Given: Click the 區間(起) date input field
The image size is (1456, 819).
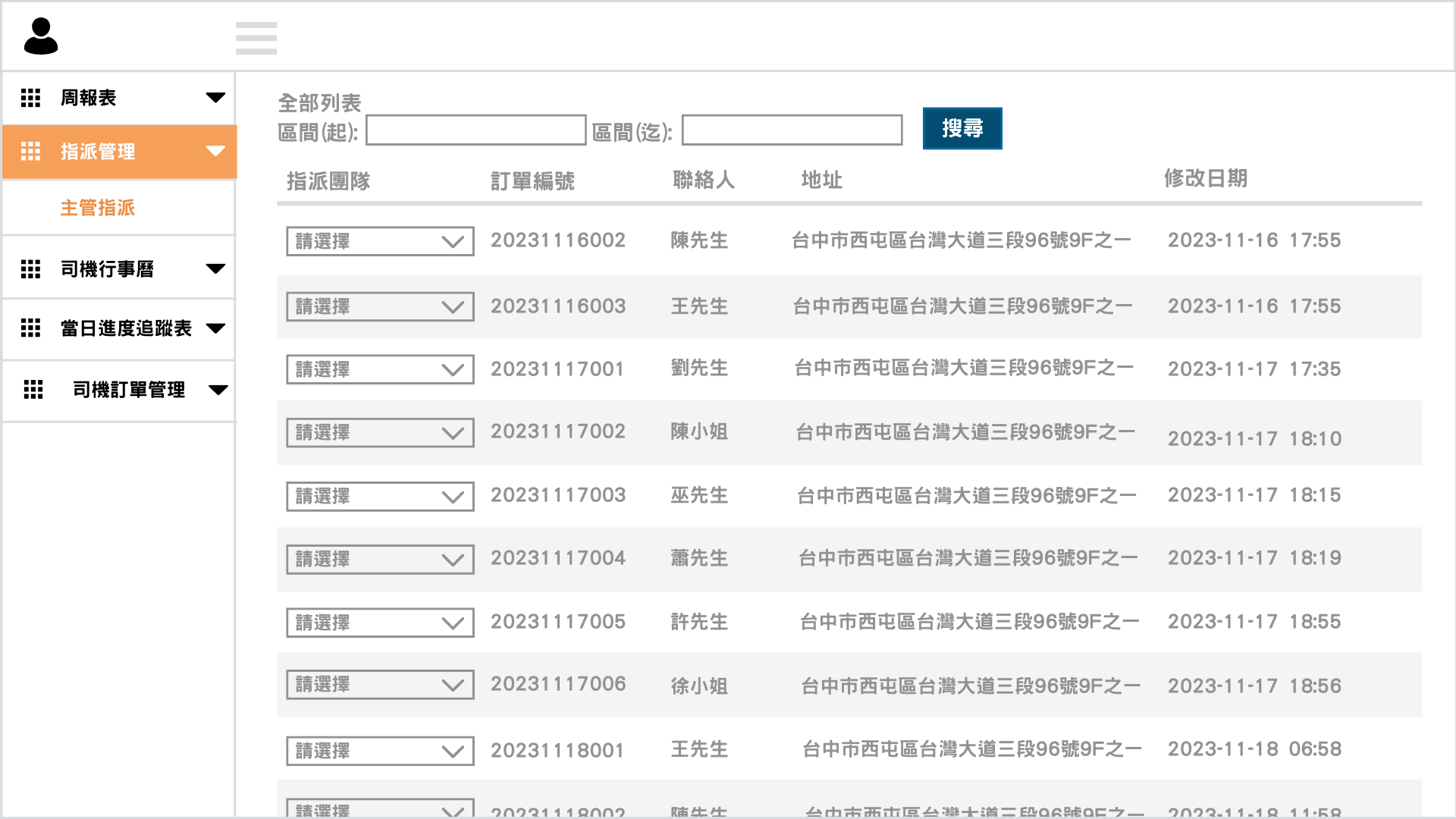Looking at the screenshot, I should coord(476,130).
